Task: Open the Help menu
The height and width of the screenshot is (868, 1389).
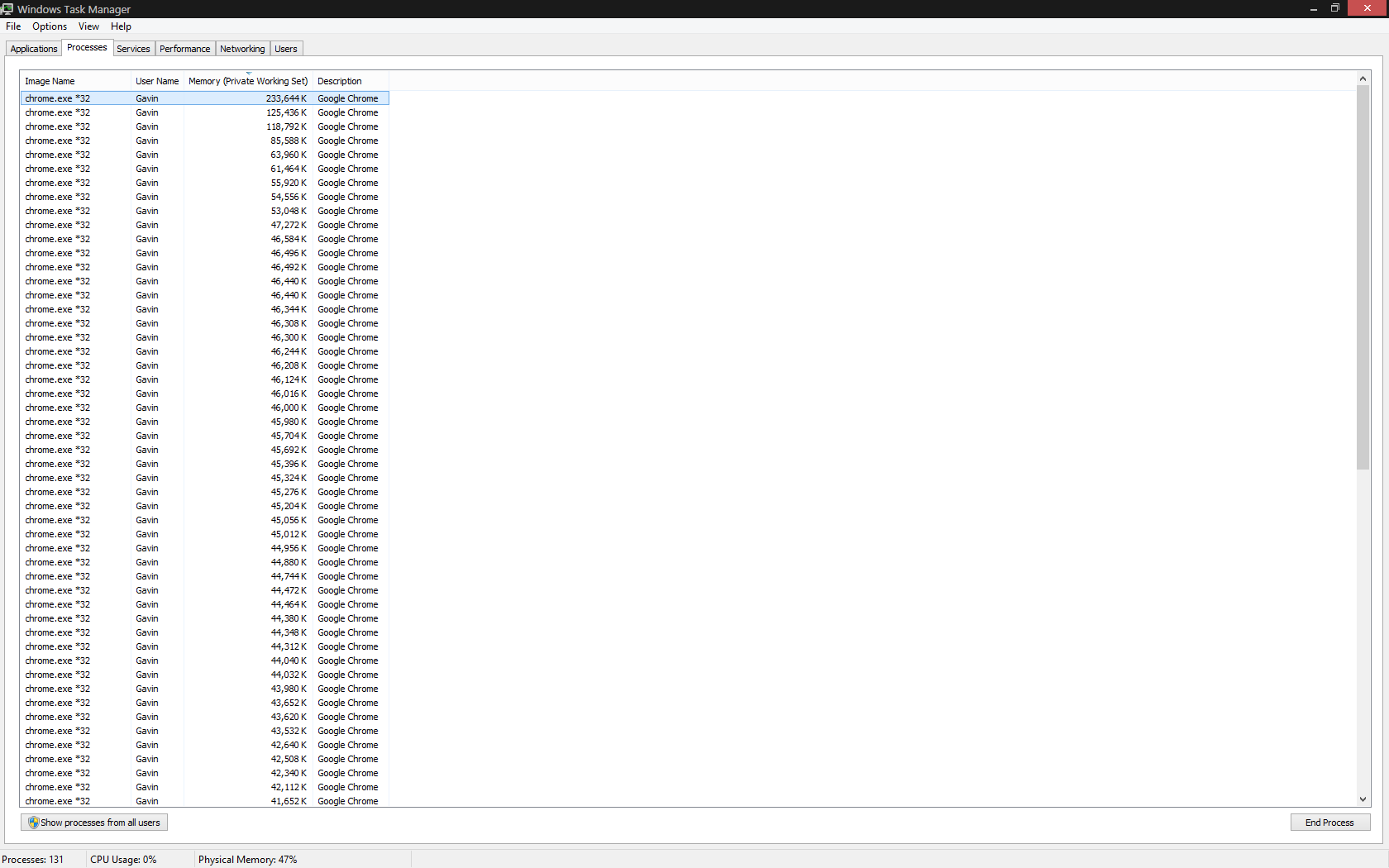Action: [121, 26]
